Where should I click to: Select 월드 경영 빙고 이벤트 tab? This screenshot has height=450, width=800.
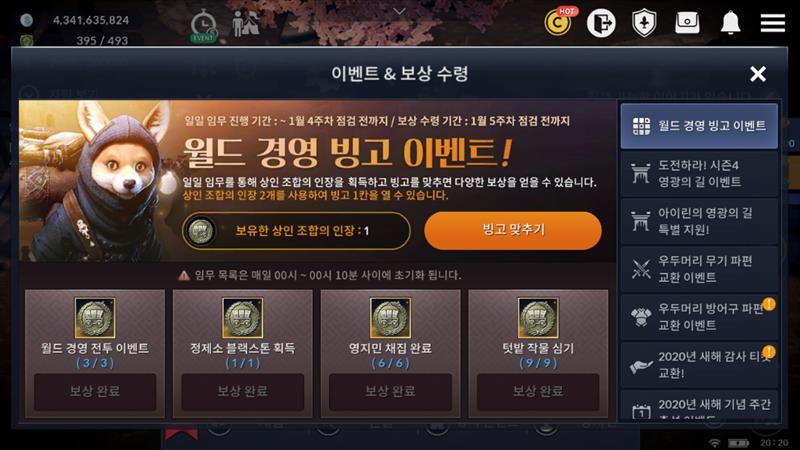[x=699, y=126]
